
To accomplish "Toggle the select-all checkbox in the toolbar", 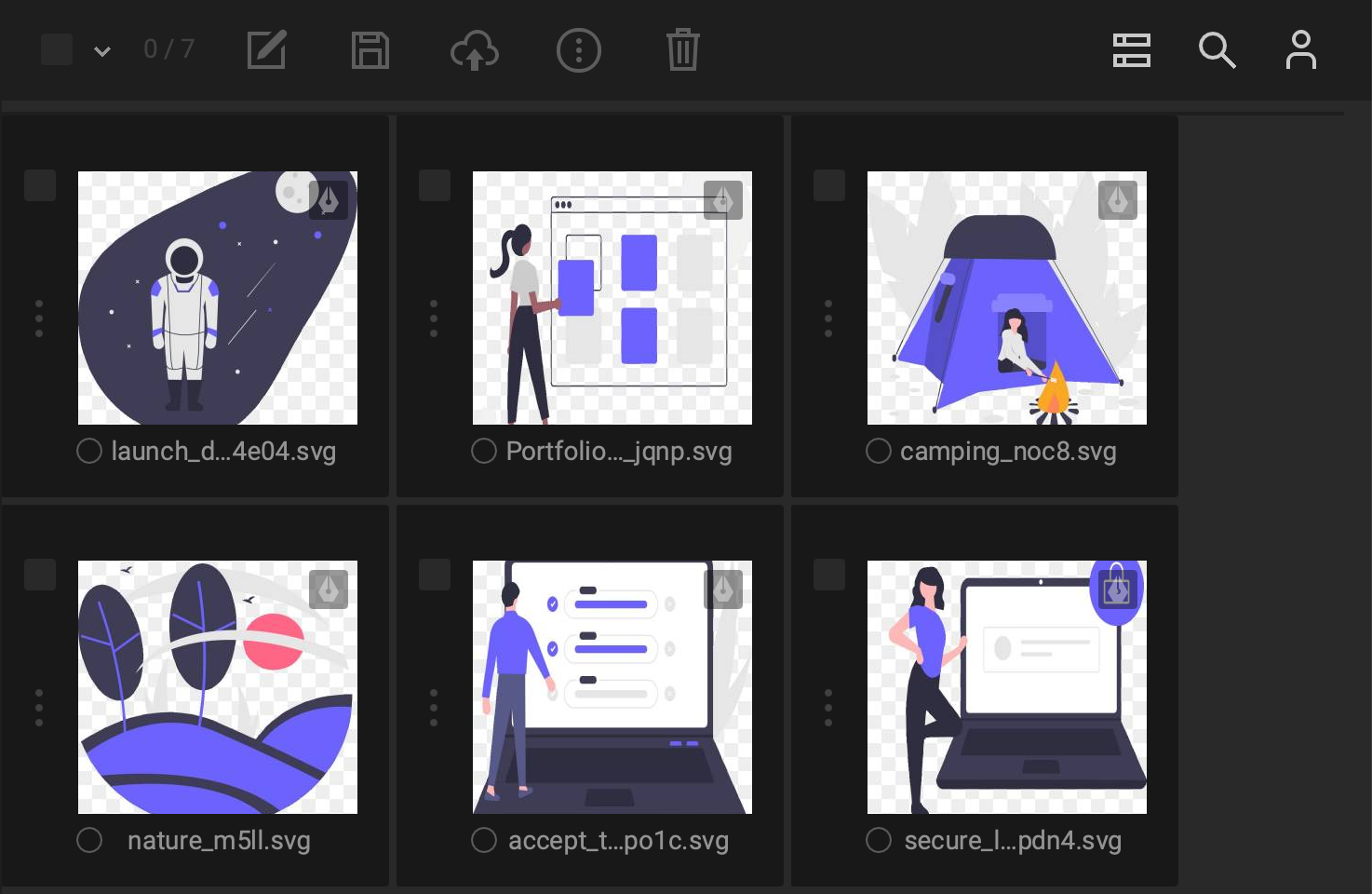I will tap(57, 49).
